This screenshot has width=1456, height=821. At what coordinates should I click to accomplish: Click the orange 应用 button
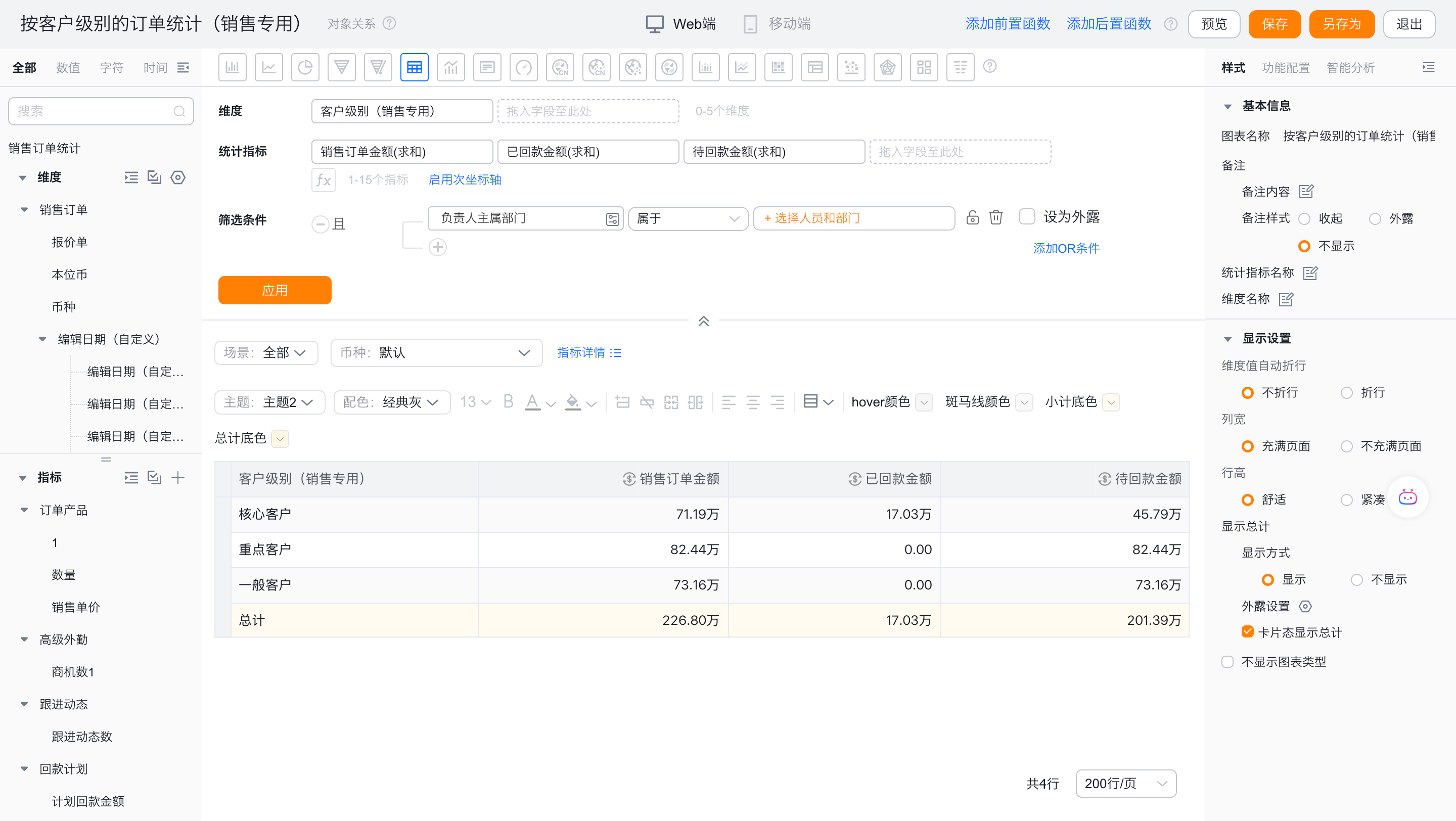click(275, 290)
